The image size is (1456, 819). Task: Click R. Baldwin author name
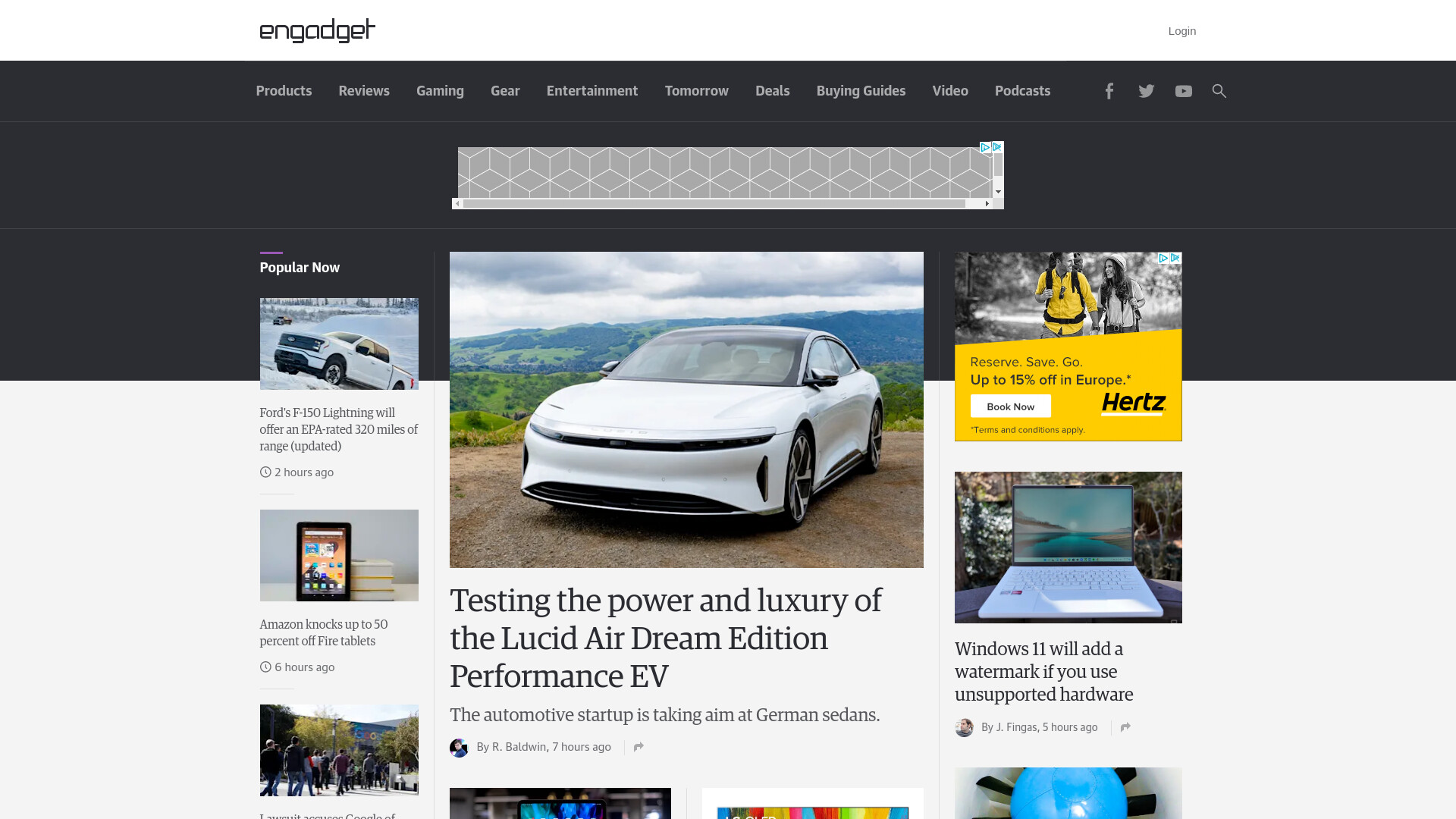point(519,747)
